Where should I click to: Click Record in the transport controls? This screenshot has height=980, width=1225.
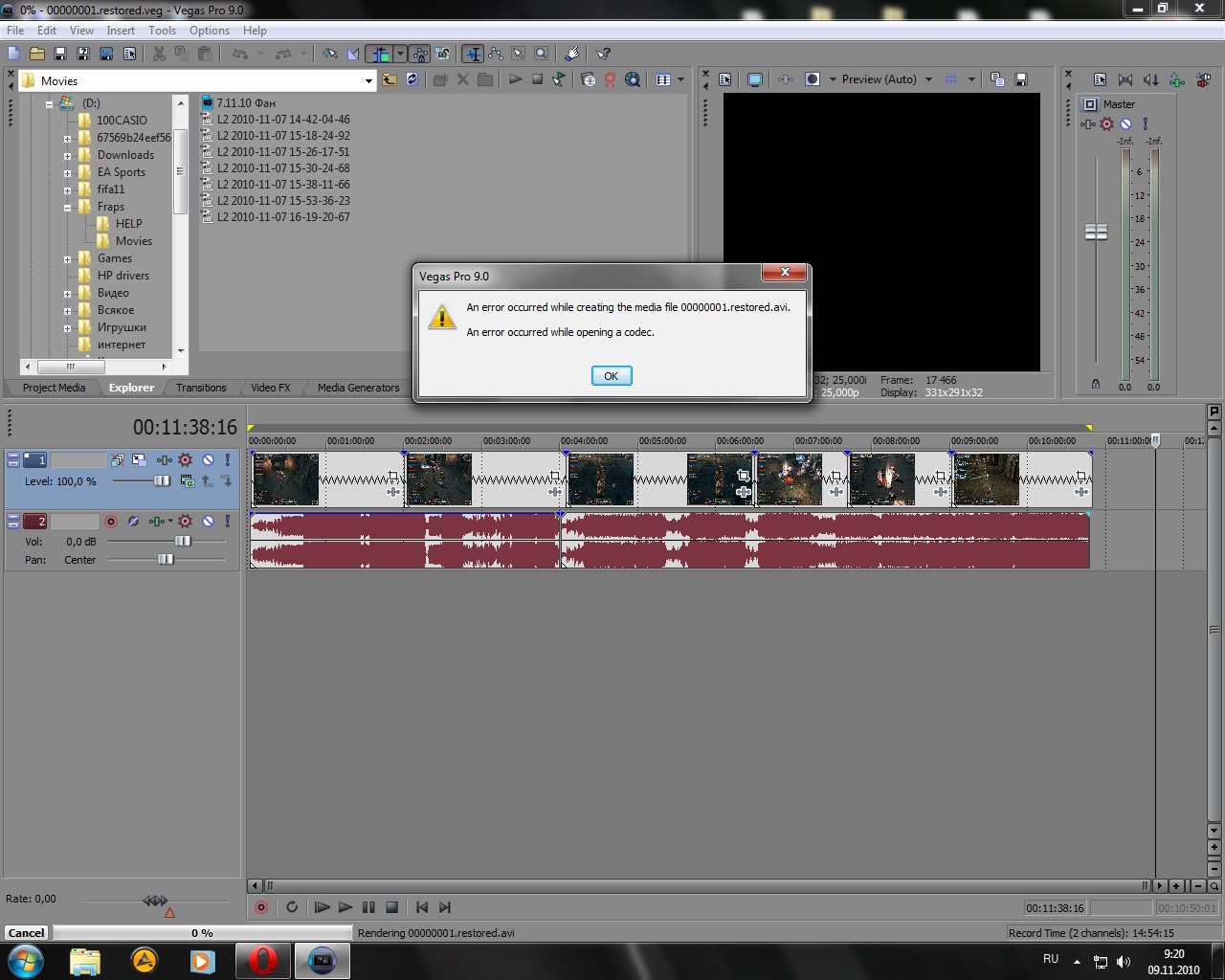[x=261, y=907]
